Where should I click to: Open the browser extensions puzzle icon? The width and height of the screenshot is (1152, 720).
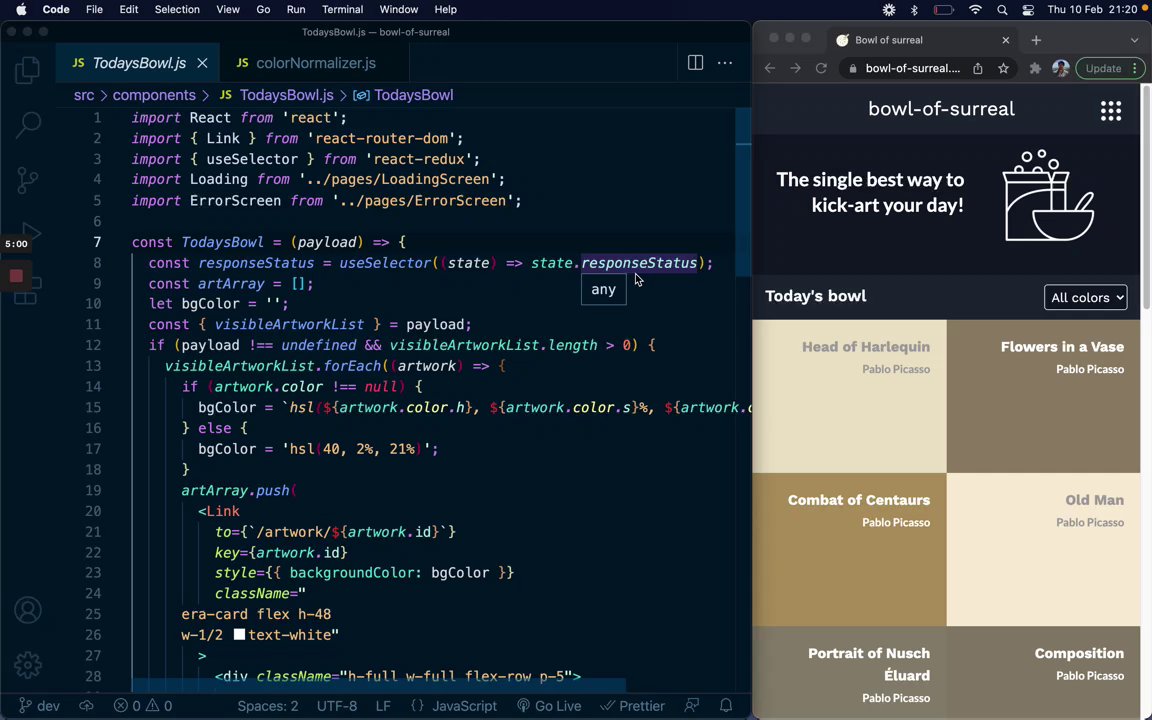point(1035,68)
